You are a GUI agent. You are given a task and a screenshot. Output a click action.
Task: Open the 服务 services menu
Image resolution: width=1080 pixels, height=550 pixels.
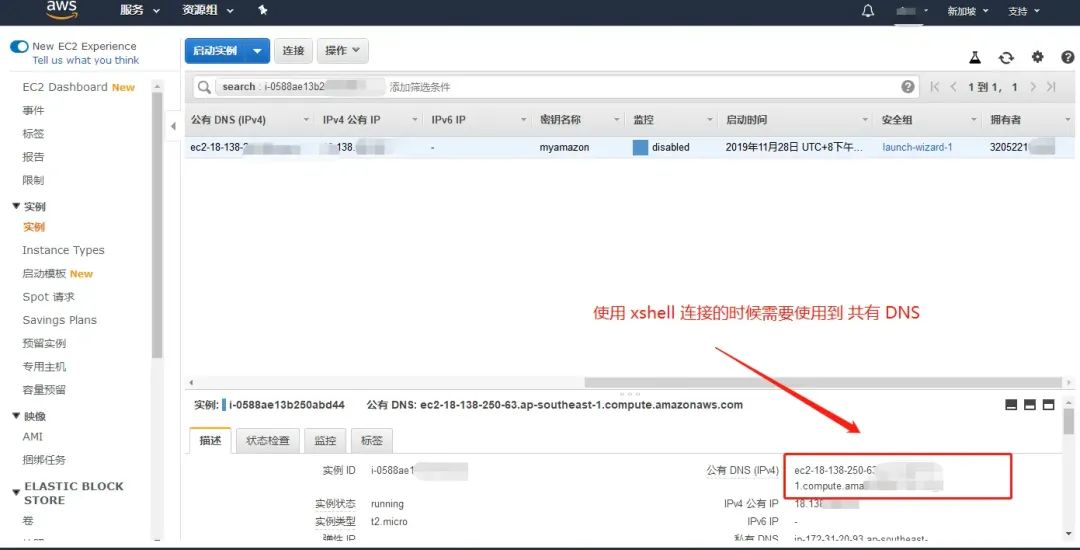click(140, 11)
